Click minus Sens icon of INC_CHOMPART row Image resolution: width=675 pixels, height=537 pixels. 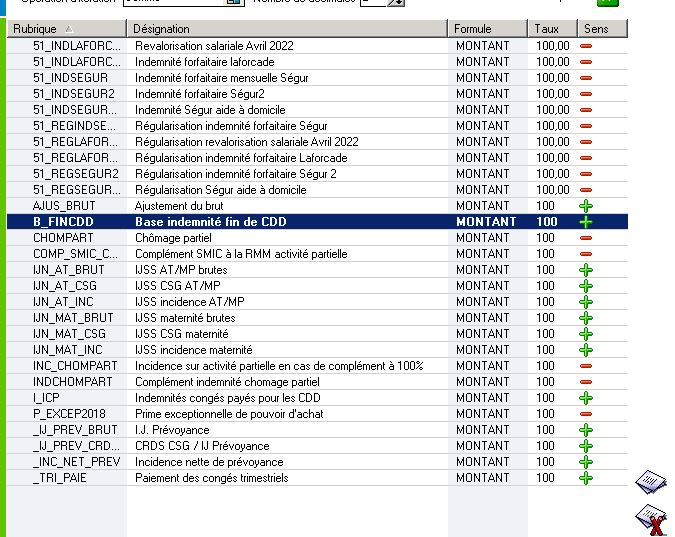pyautogui.click(x=586, y=366)
